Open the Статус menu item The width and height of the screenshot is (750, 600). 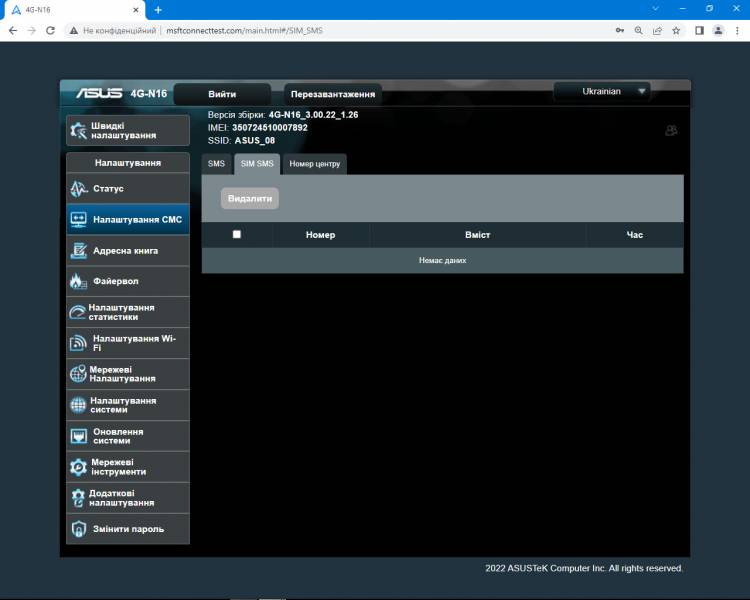pos(128,189)
